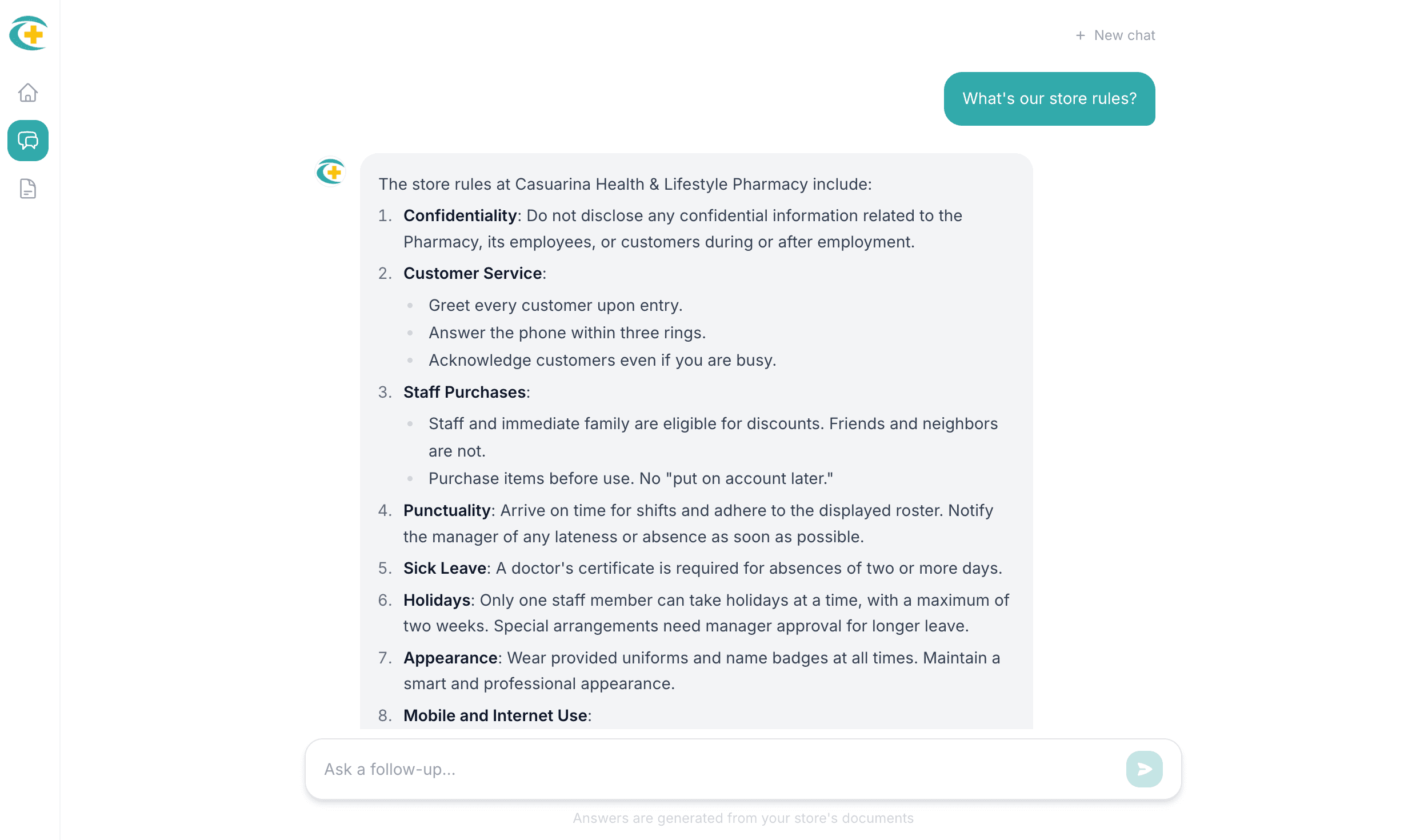This screenshot has width=1408, height=840.
Task: Go to the Home page icon
Action: 28,93
